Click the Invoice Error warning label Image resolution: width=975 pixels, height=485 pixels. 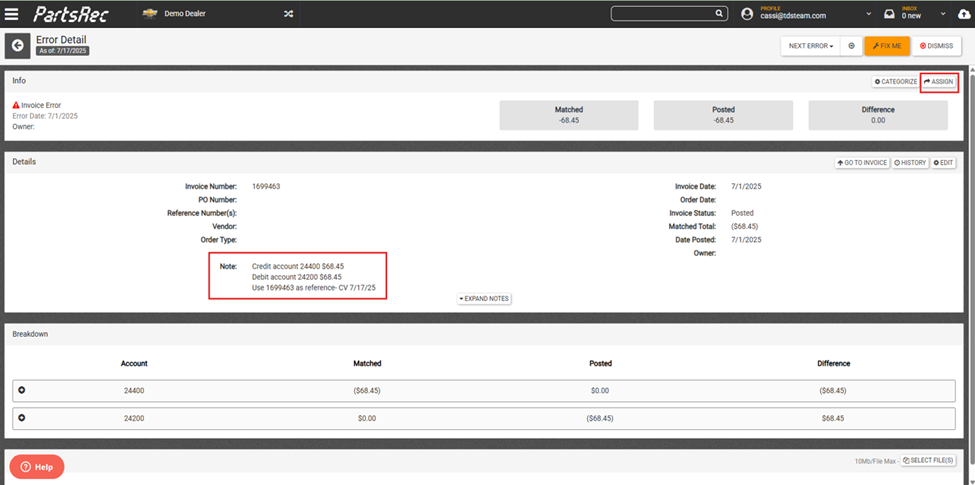tap(37, 106)
